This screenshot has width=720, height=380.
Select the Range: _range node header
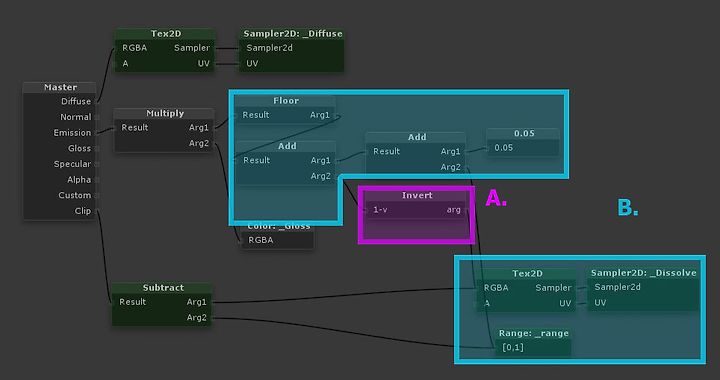pos(534,333)
